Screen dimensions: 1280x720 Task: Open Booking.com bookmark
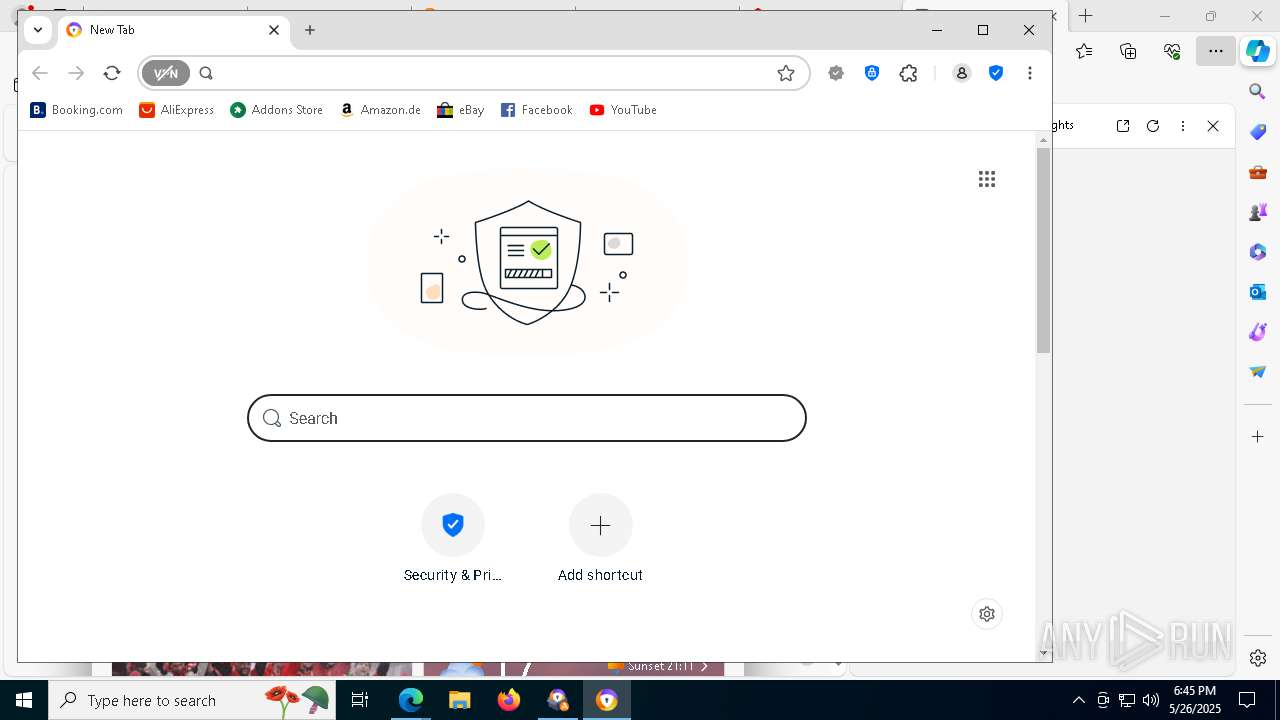[76, 110]
